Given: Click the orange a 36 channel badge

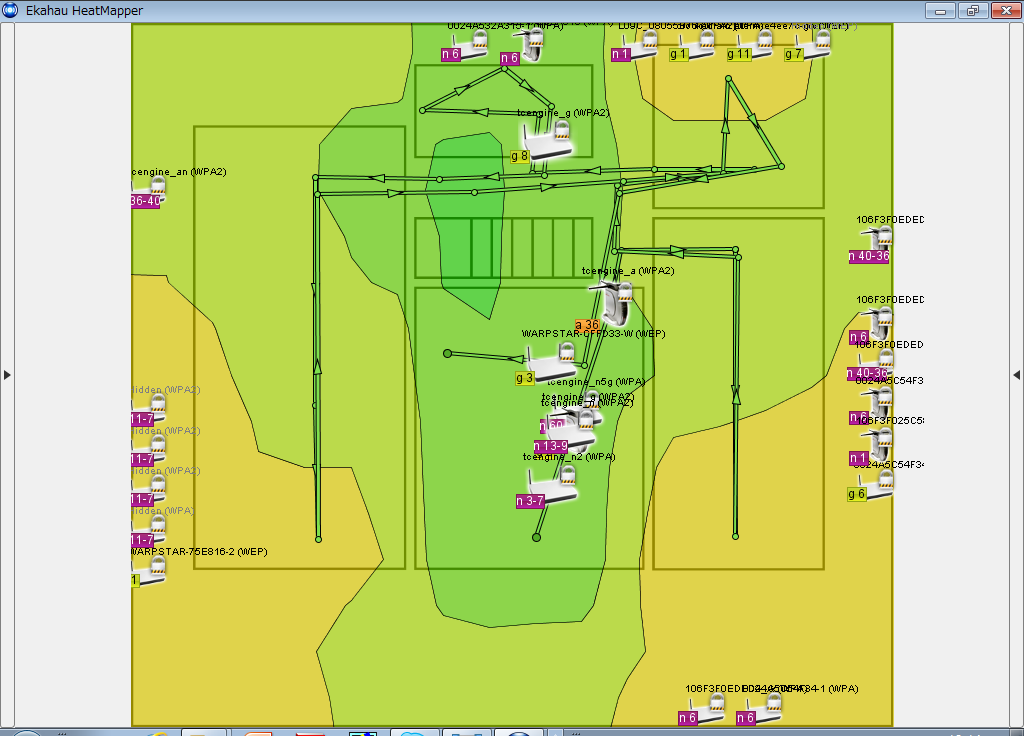Looking at the screenshot, I should [x=586, y=325].
